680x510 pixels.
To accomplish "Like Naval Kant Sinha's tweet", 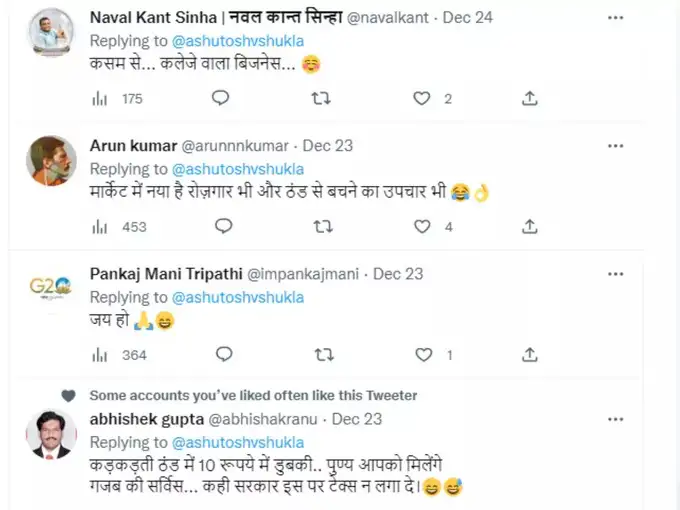I will (424, 98).
